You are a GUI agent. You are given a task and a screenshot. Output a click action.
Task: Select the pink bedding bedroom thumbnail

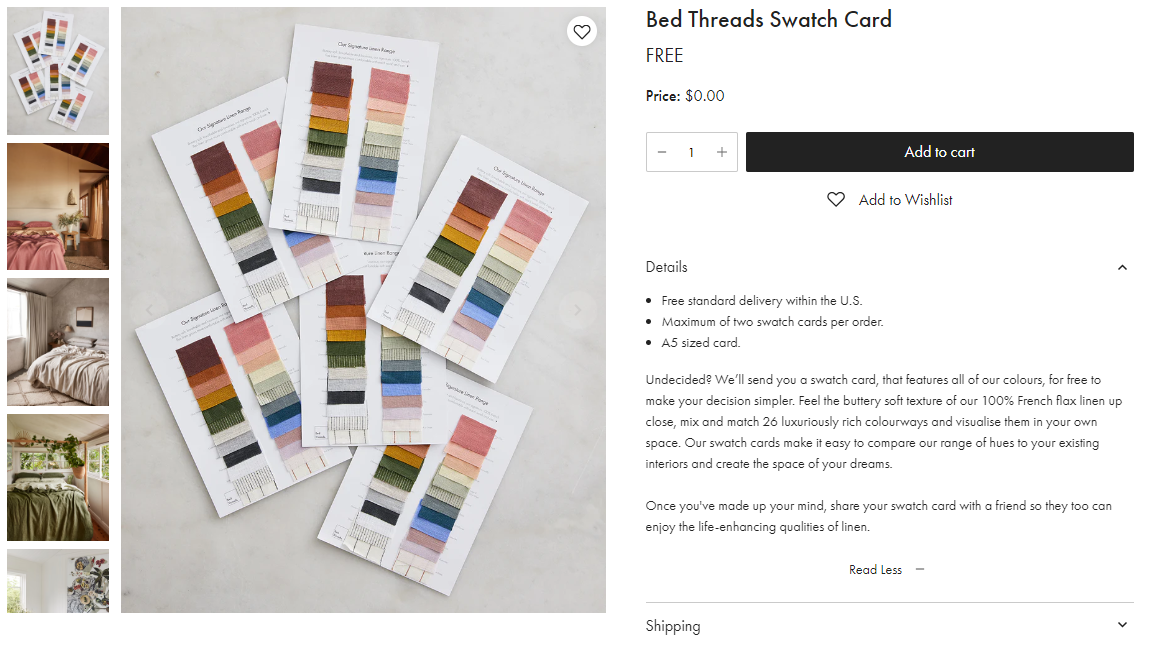(58, 206)
